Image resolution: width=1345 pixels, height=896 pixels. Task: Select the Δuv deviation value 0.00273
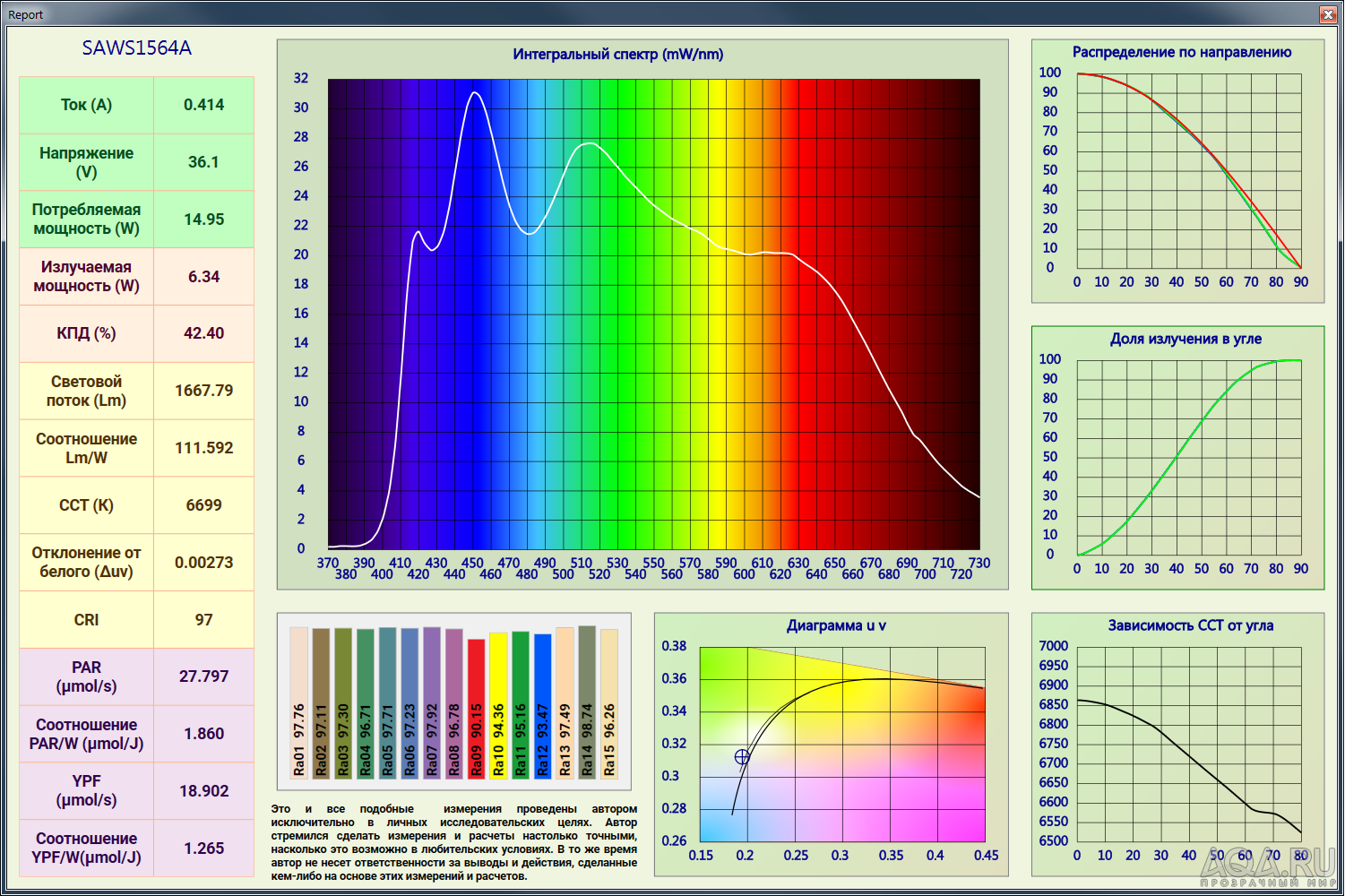click(x=204, y=563)
